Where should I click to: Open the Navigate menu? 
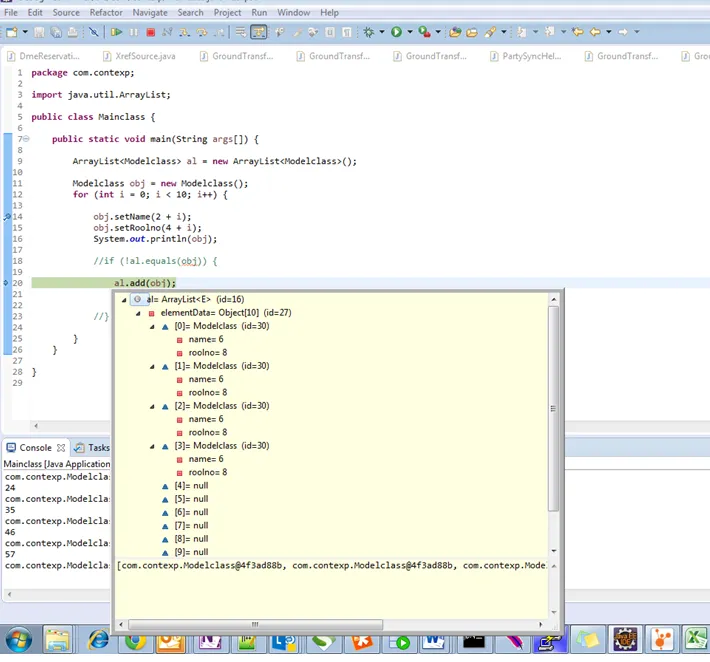(x=150, y=12)
